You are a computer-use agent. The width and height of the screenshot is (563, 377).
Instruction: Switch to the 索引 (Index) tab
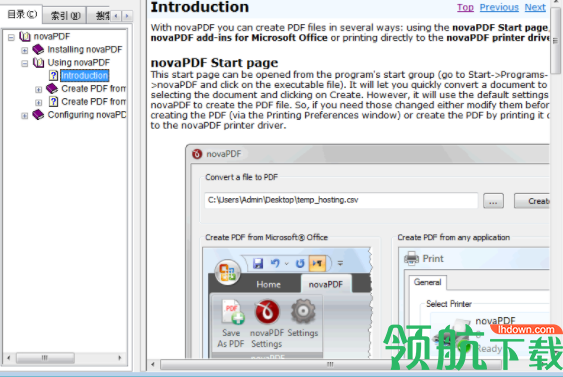coord(65,15)
